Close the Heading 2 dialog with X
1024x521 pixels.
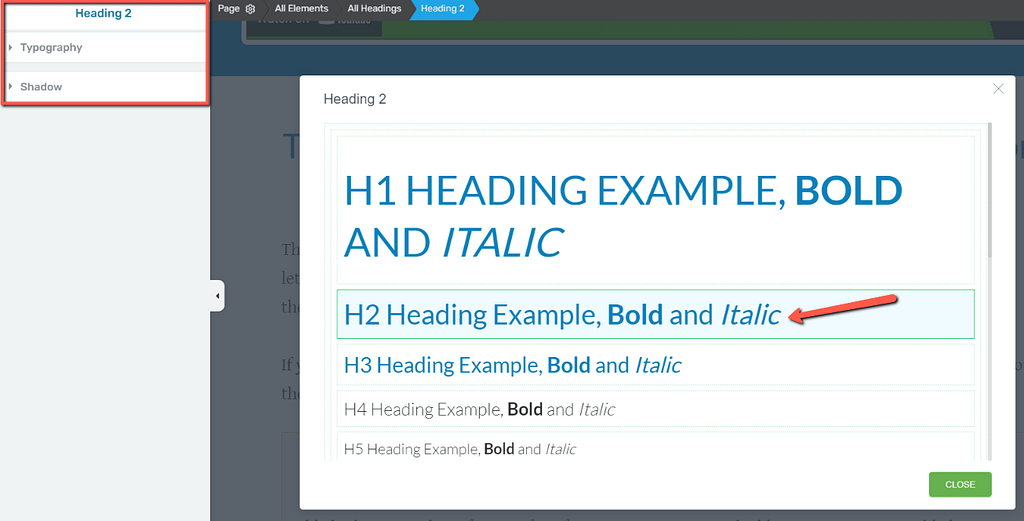[998, 89]
